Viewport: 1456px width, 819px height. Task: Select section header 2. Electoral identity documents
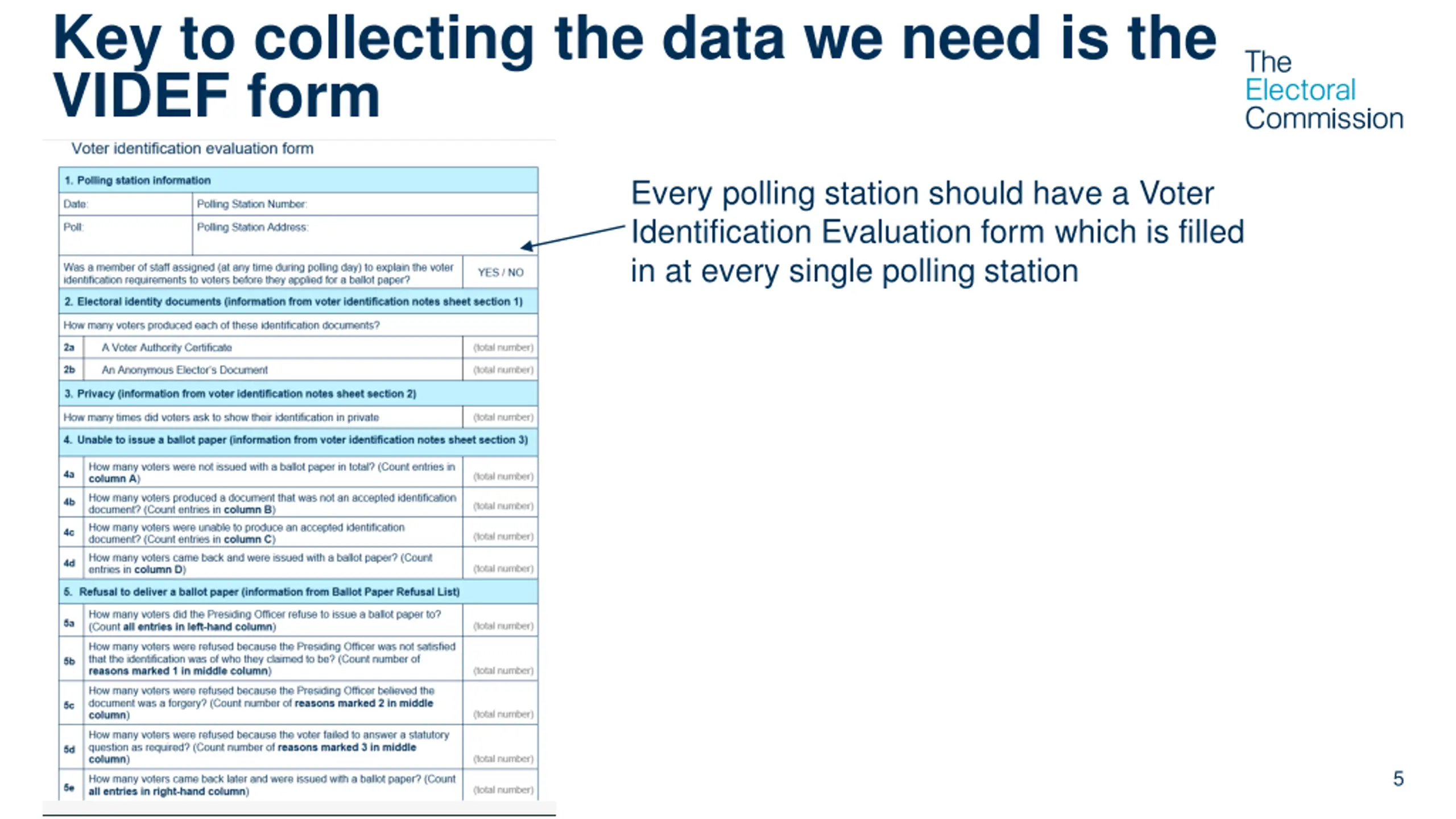coord(299,301)
